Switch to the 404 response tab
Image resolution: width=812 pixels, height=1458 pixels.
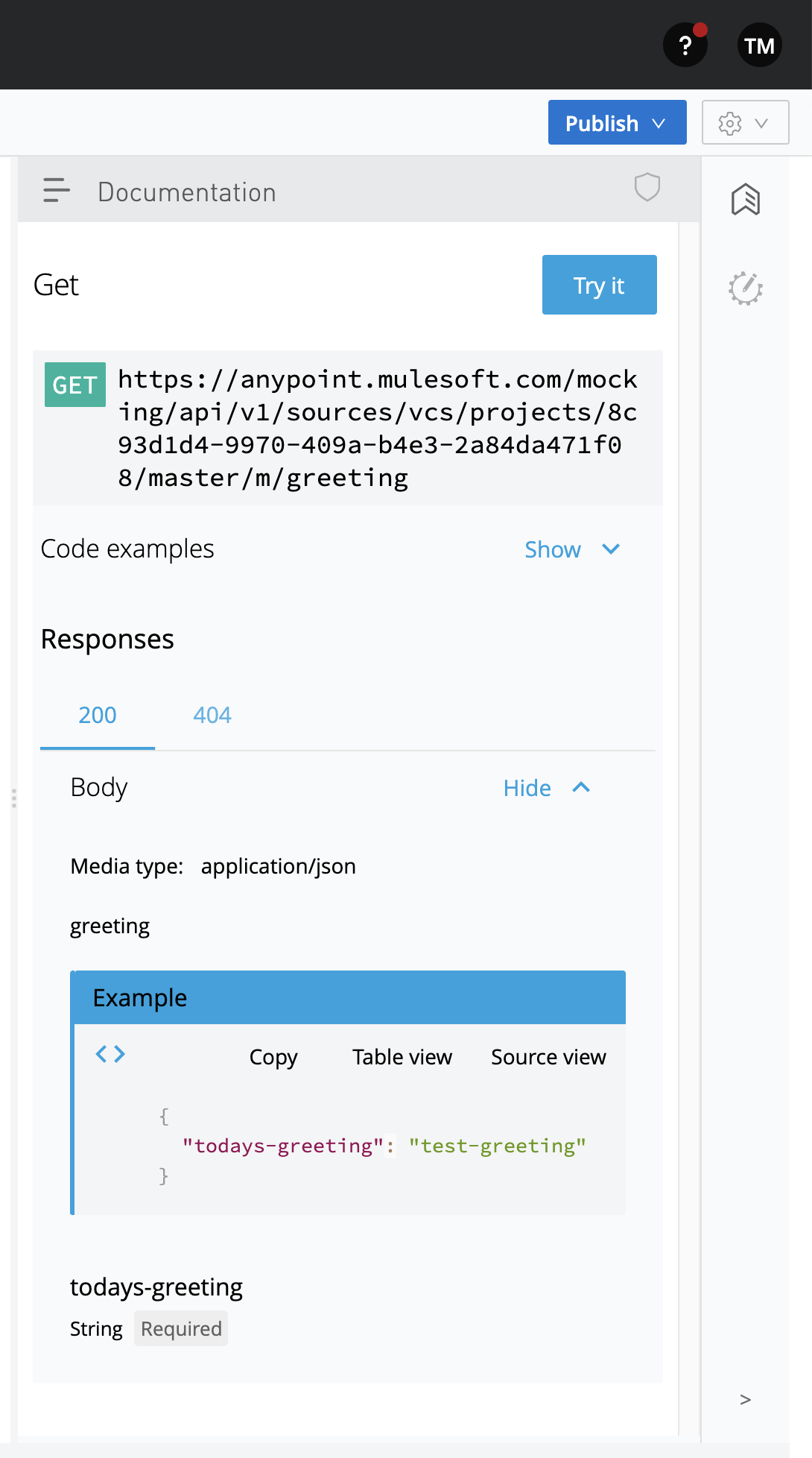(212, 716)
